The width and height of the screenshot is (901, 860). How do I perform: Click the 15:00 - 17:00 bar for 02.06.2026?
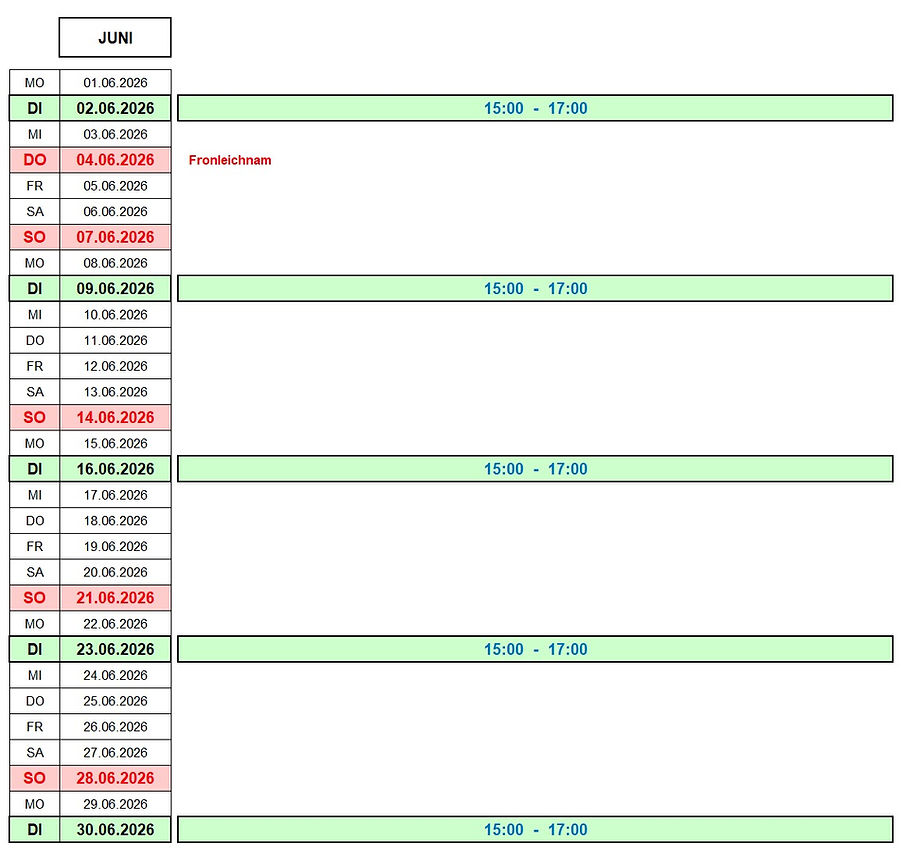tap(535, 109)
